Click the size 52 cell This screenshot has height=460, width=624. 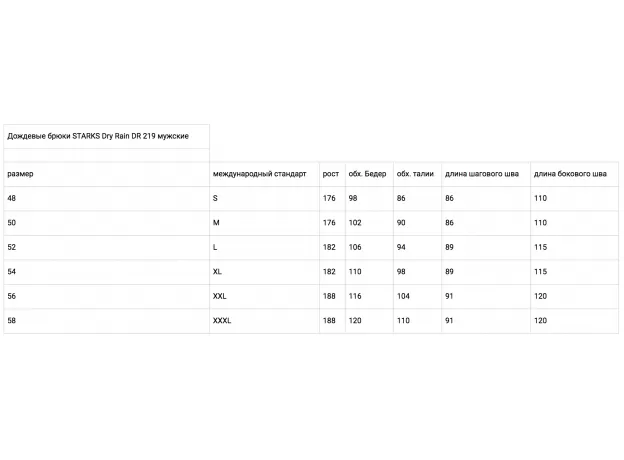click(12, 247)
